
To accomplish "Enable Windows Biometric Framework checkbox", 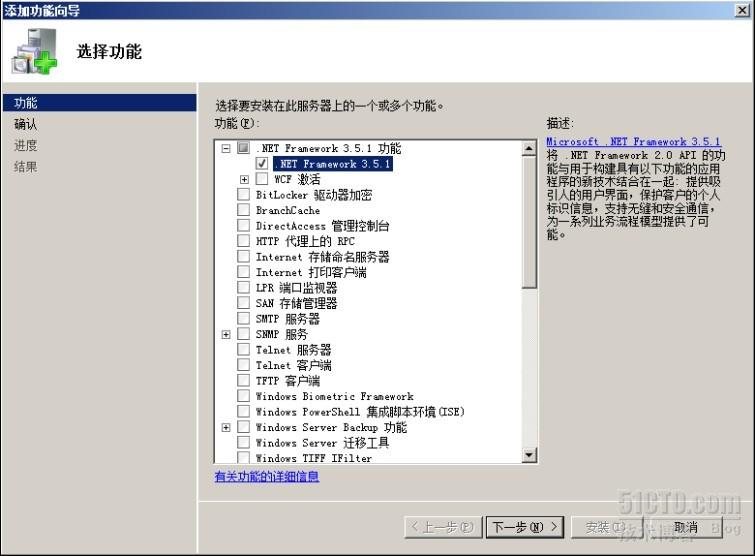I will 244,395.
